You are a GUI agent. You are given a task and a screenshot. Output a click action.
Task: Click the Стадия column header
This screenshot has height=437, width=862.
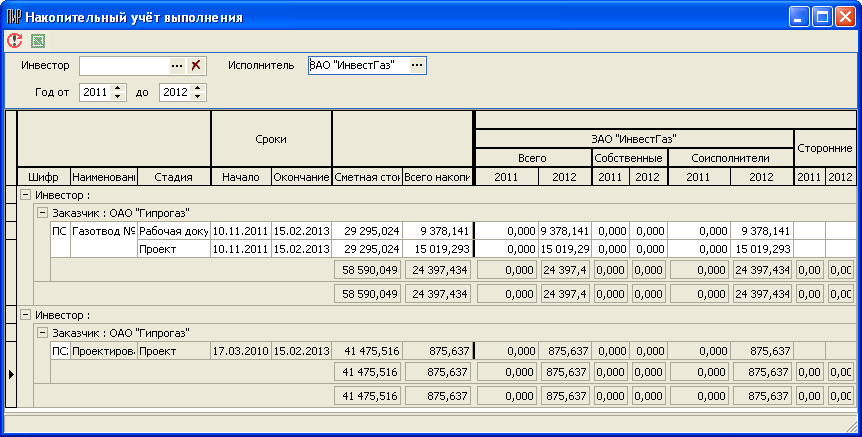pyautogui.click(x=174, y=177)
